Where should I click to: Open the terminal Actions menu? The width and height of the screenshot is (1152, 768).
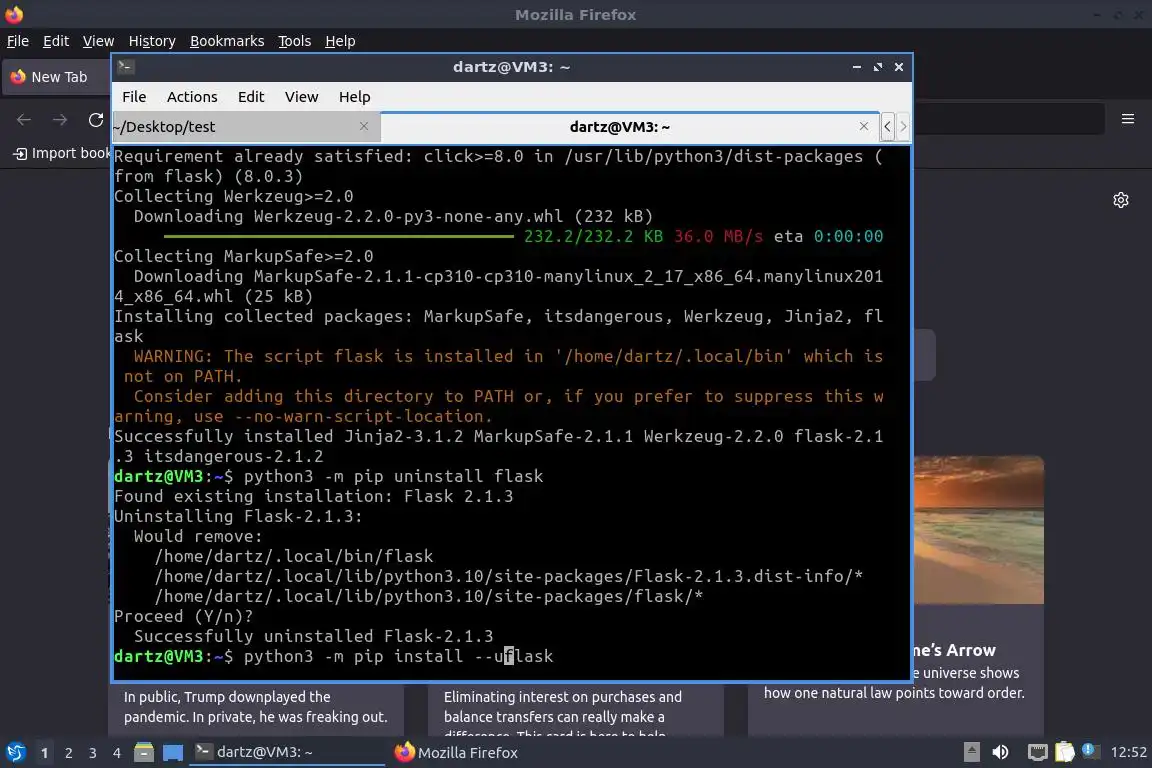tap(192, 97)
